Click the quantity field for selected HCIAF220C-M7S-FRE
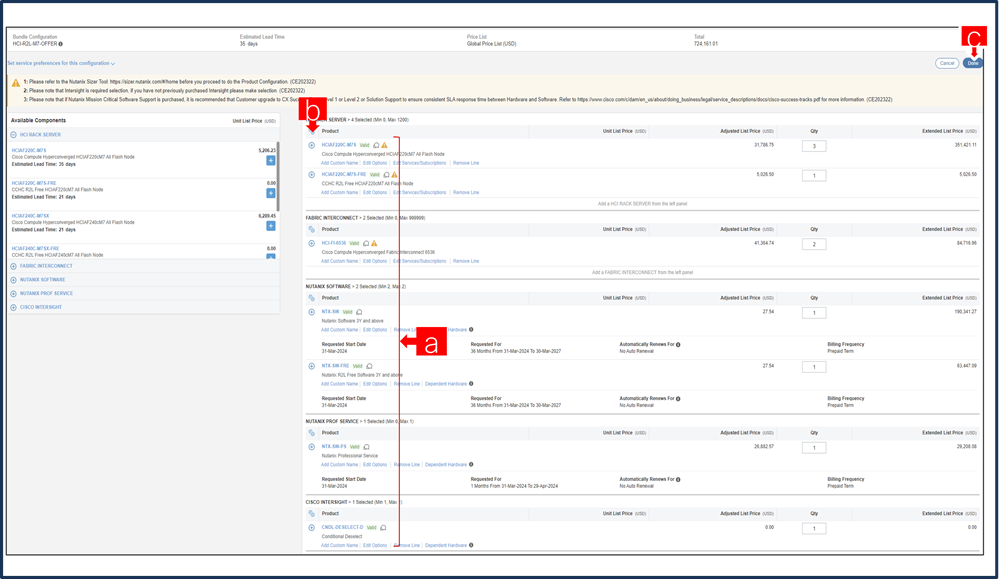The width and height of the screenshot is (999, 579). (814, 175)
